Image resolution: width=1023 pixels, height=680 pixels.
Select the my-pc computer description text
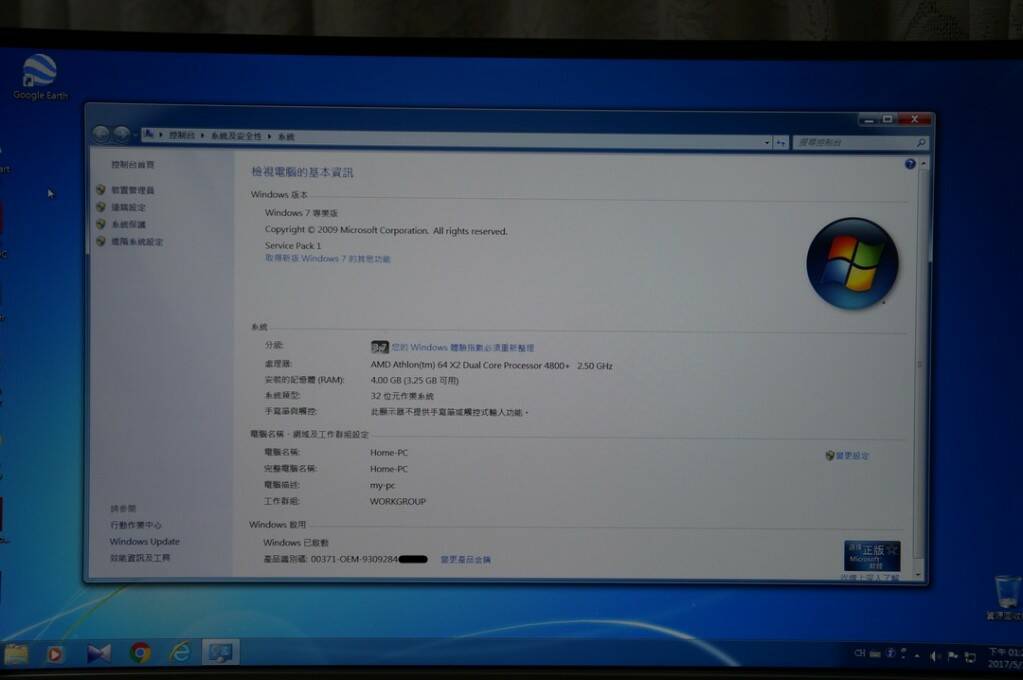[x=382, y=486]
